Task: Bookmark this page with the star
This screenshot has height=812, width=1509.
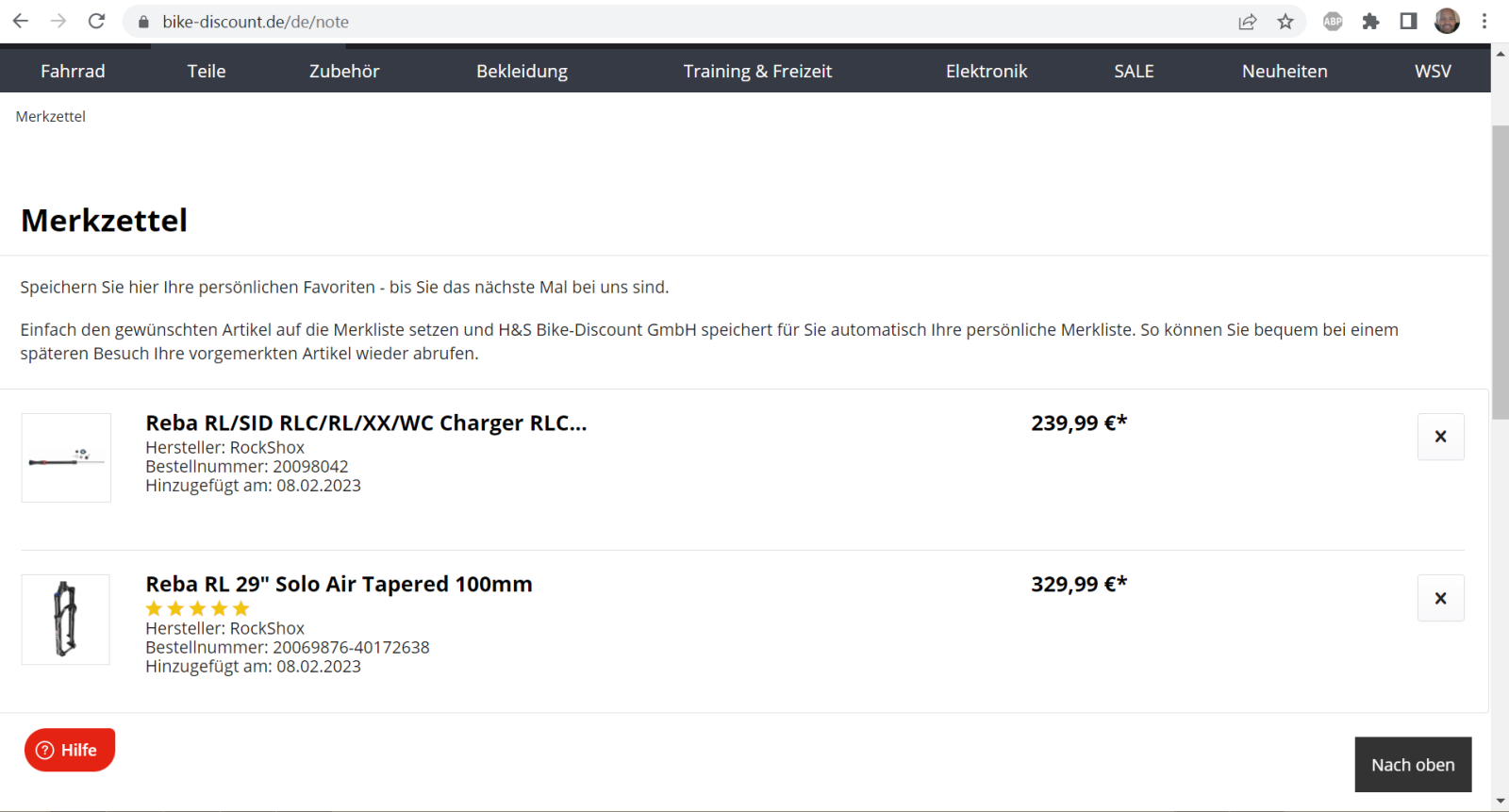Action: click(x=1285, y=22)
